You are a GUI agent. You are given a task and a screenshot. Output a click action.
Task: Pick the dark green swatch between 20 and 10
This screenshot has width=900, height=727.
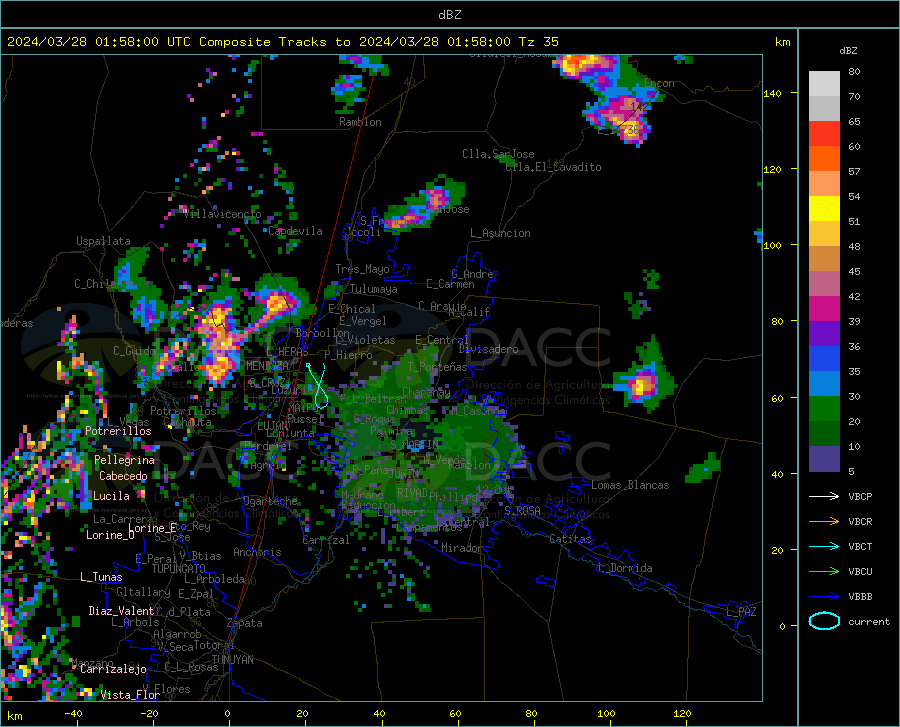pyautogui.click(x=824, y=434)
